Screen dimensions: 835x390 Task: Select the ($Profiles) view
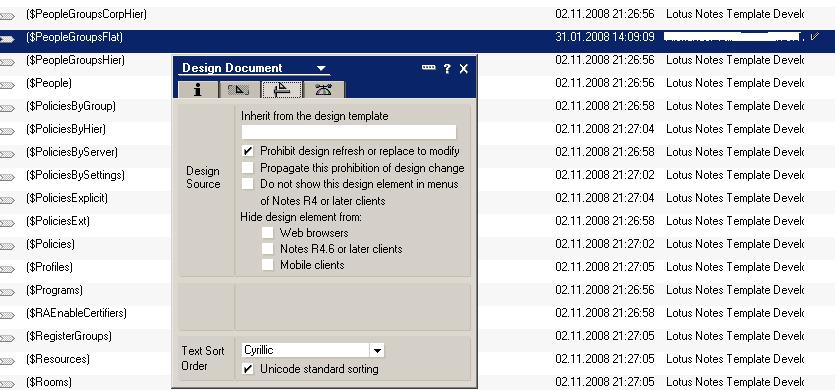click(49, 267)
